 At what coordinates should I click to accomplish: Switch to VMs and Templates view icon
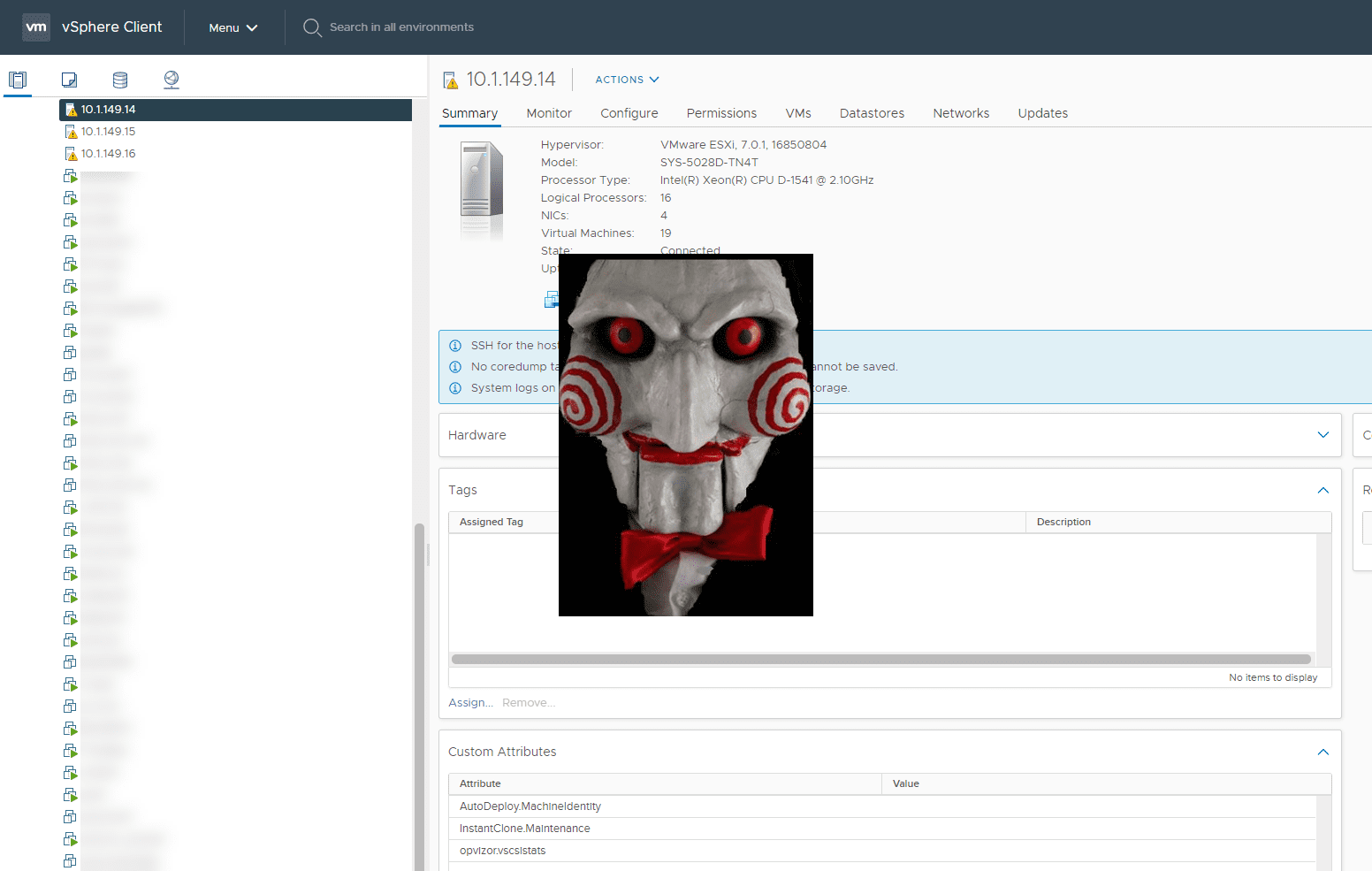[x=69, y=80]
